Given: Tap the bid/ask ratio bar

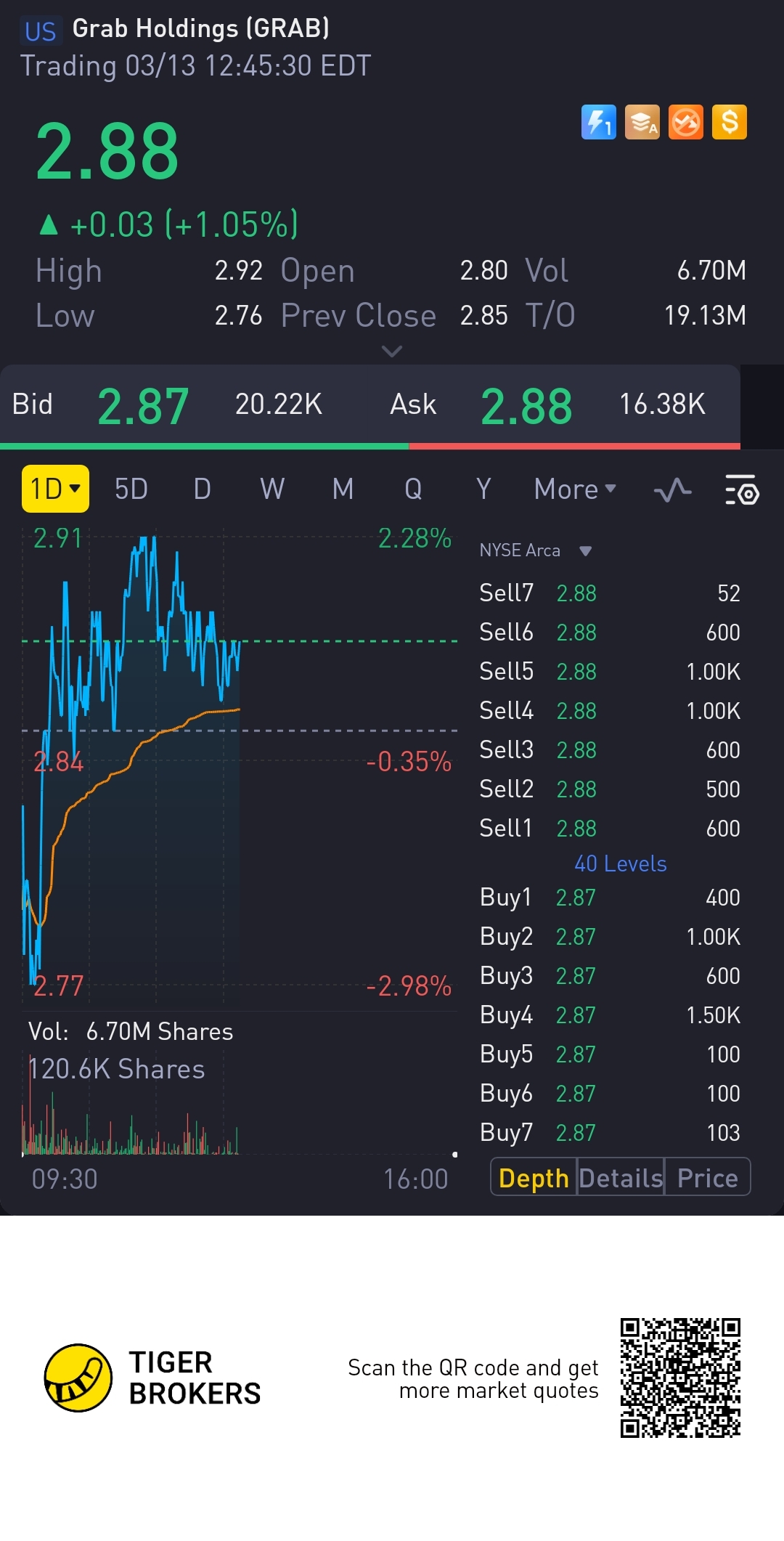Looking at the screenshot, I should point(370,446).
